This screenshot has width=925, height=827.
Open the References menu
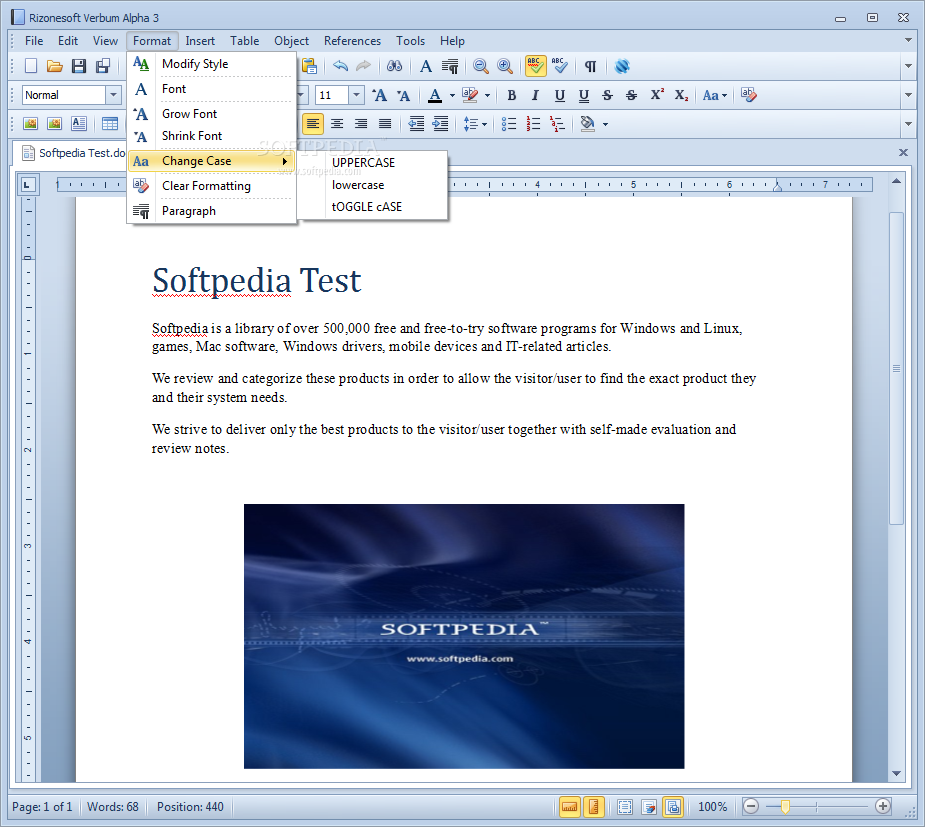[x=352, y=41]
